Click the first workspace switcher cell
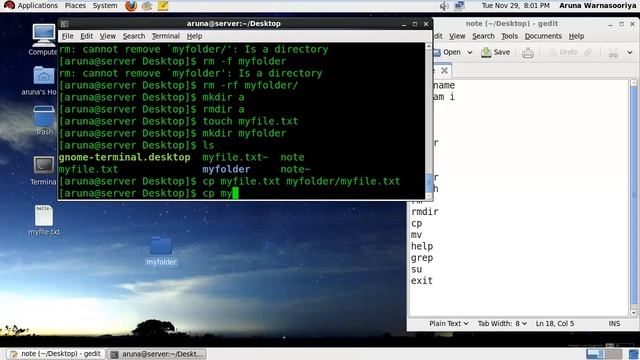Viewport: 640px width, 360px height. (x=595, y=353)
